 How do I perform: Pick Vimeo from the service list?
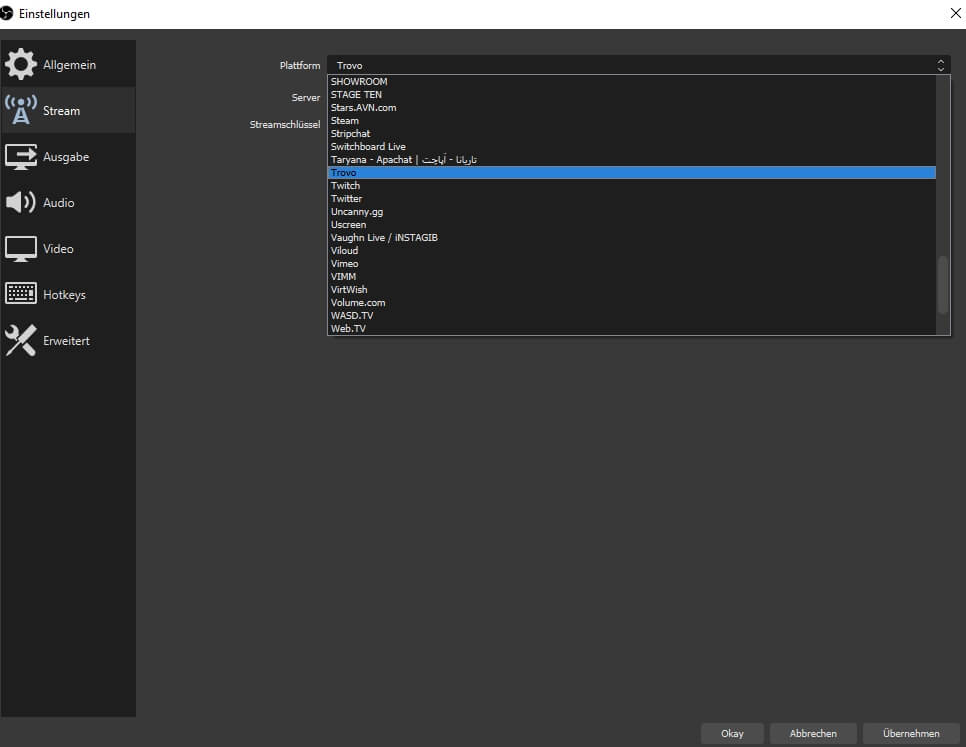click(x=345, y=264)
